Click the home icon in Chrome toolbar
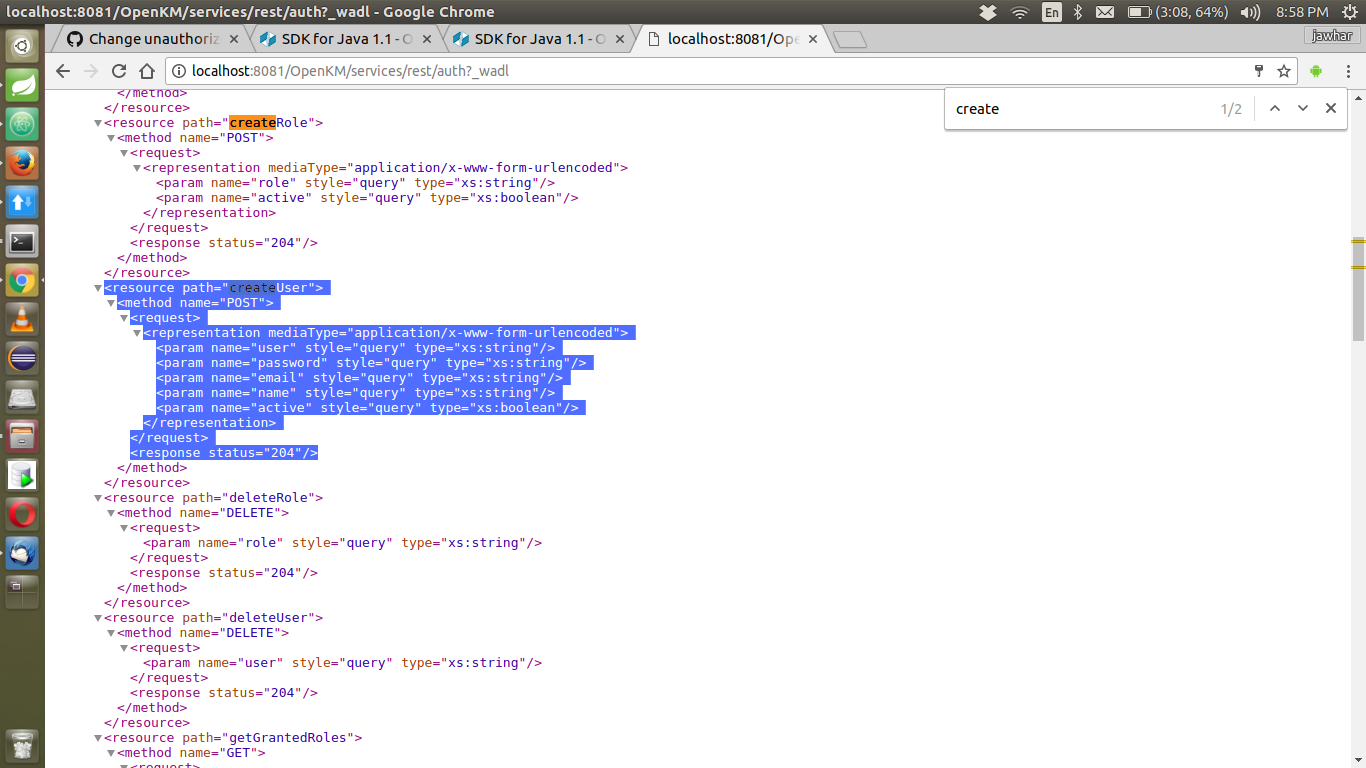Viewport: 1366px width, 768px height. point(146,71)
